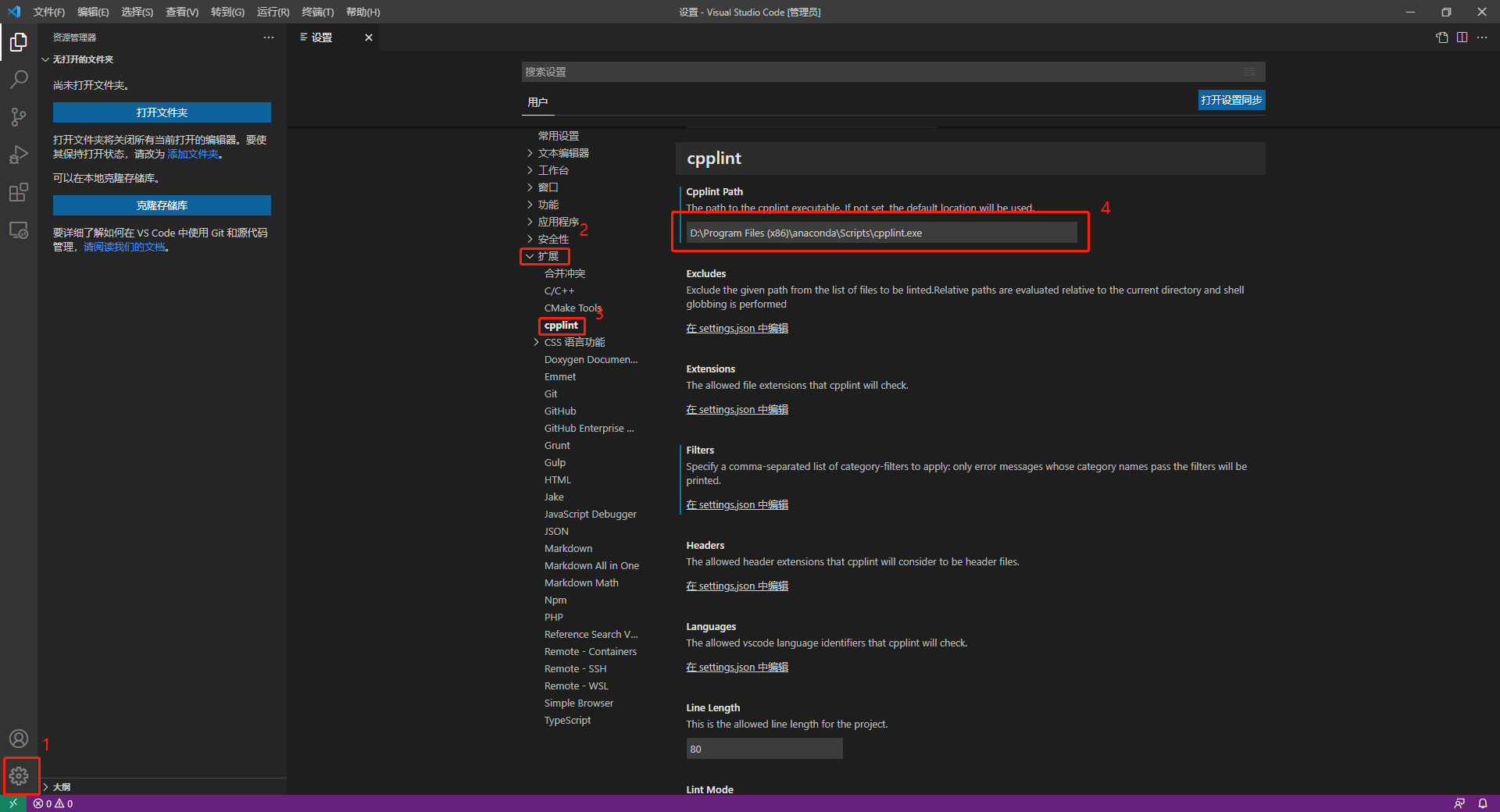Expand the 大纲 outline section

pyautogui.click(x=45, y=787)
